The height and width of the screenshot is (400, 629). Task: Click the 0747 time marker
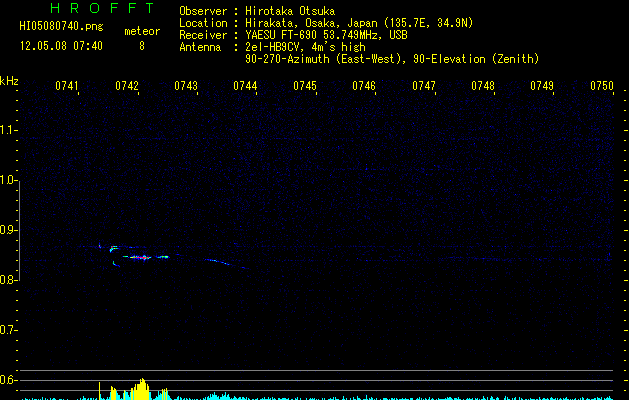pyautogui.click(x=424, y=86)
